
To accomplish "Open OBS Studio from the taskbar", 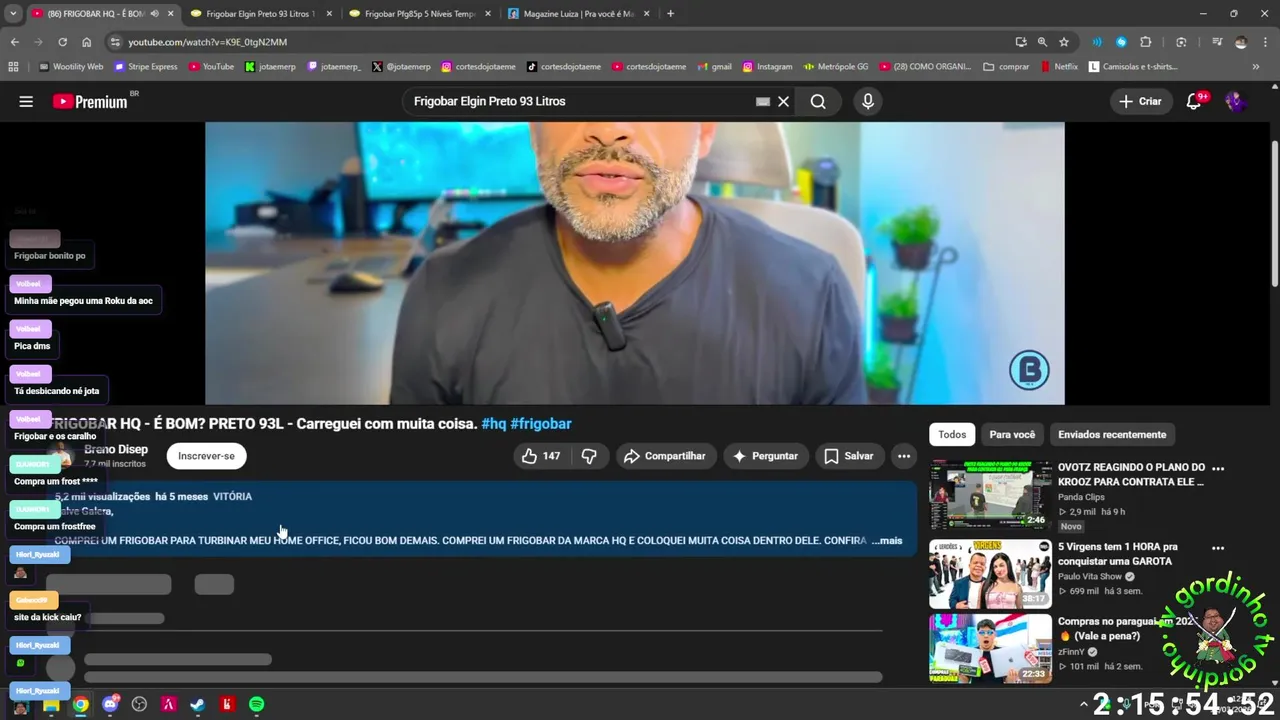I will pyautogui.click(x=139, y=704).
